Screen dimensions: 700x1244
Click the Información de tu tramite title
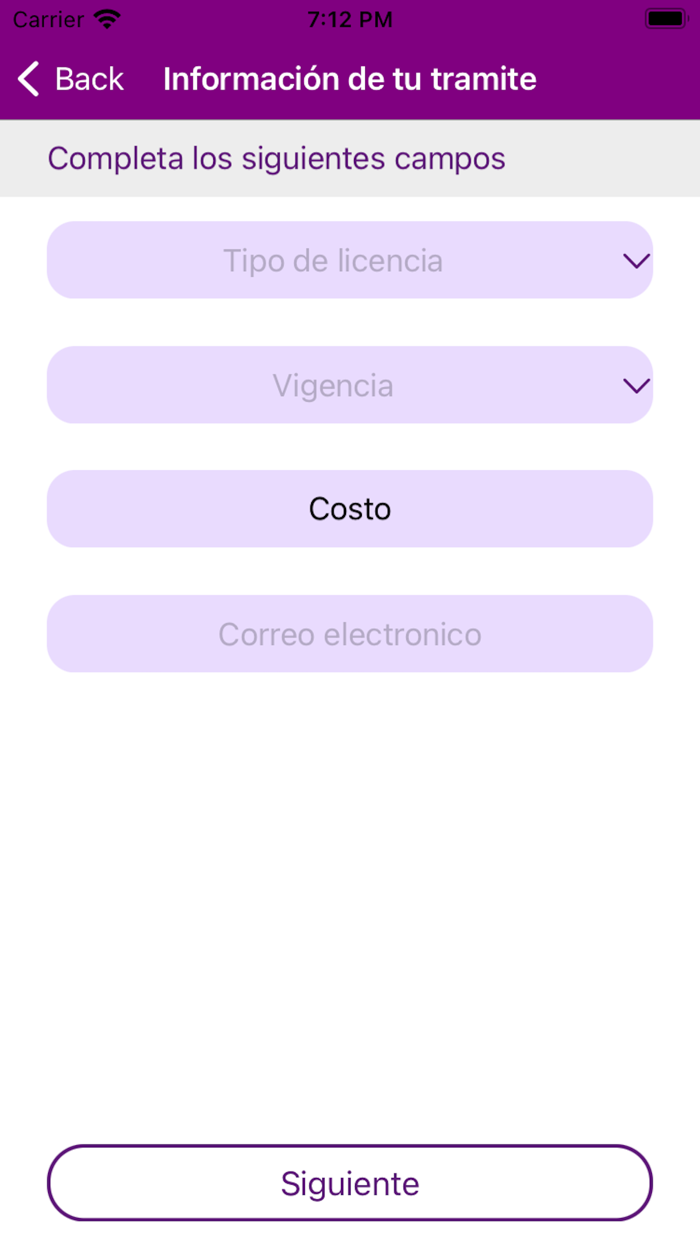350,78
